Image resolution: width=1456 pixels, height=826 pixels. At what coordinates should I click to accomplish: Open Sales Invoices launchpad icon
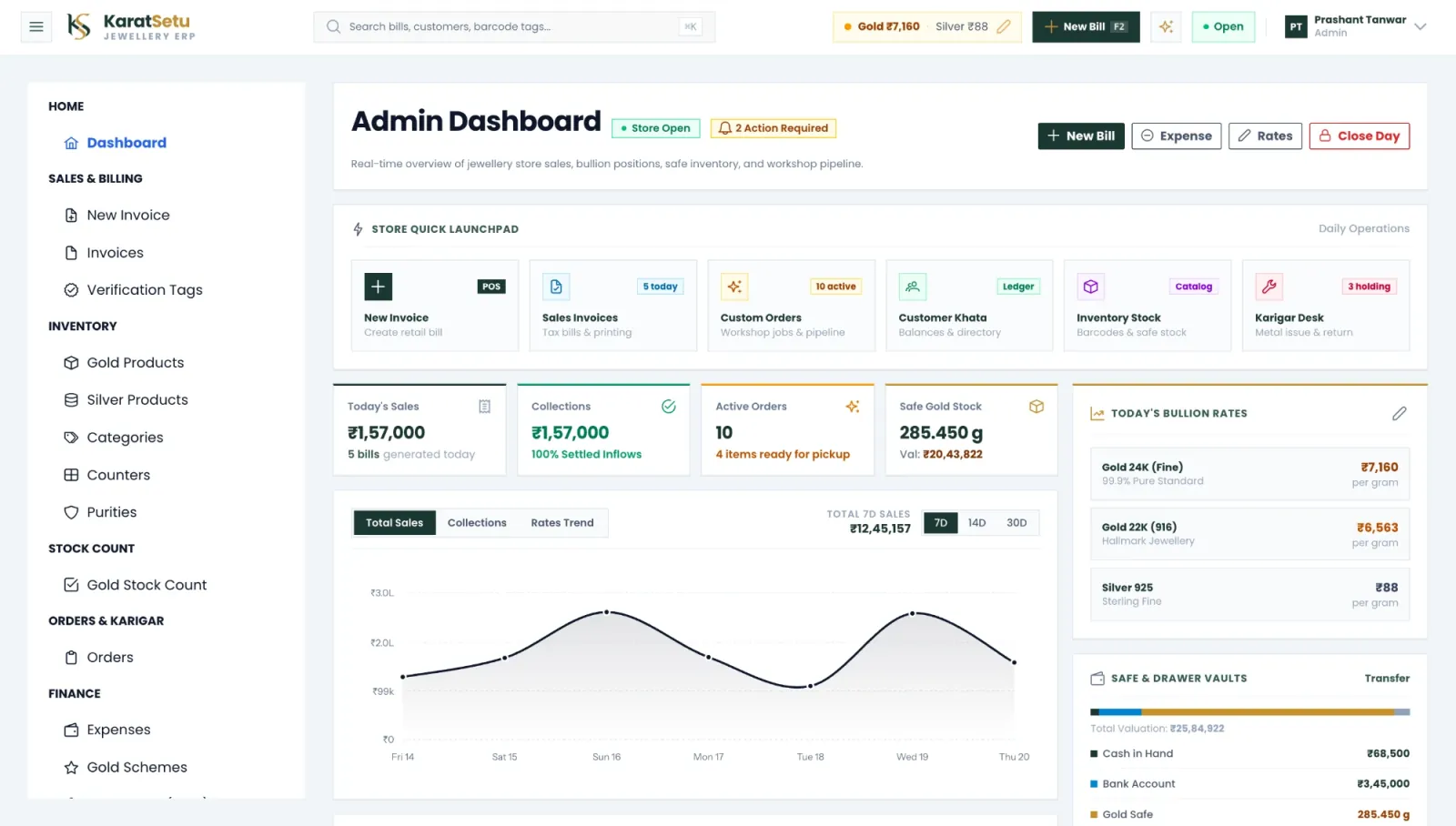(x=556, y=287)
